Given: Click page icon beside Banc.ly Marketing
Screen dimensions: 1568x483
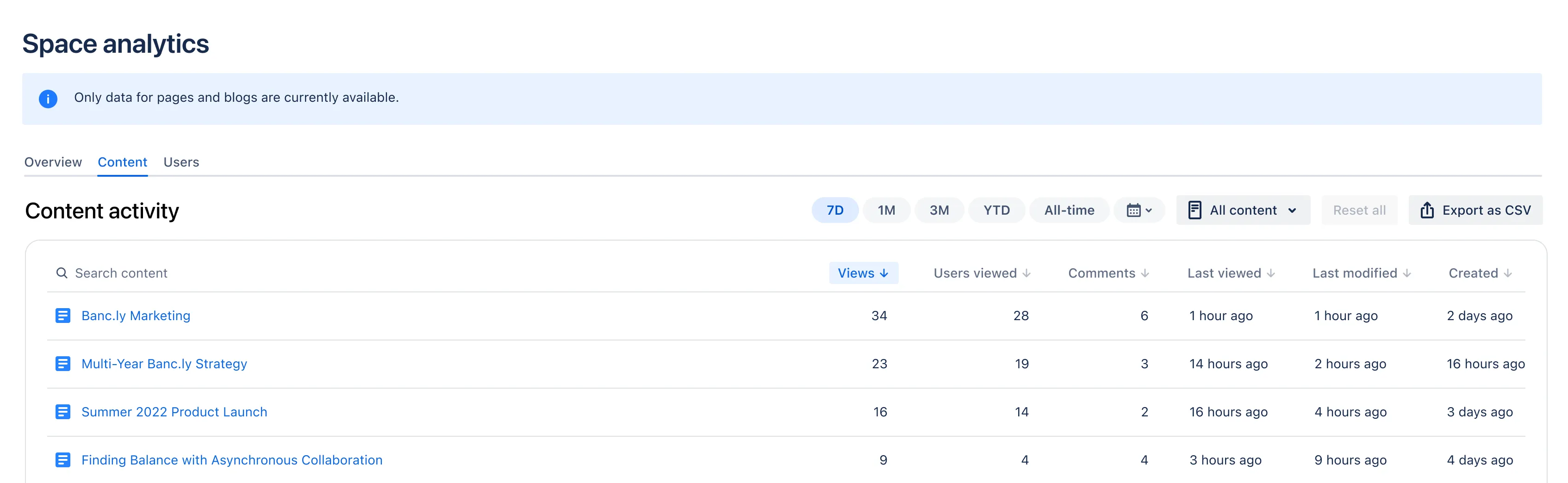Looking at the screenshot, I should click(x=62, y=316).
